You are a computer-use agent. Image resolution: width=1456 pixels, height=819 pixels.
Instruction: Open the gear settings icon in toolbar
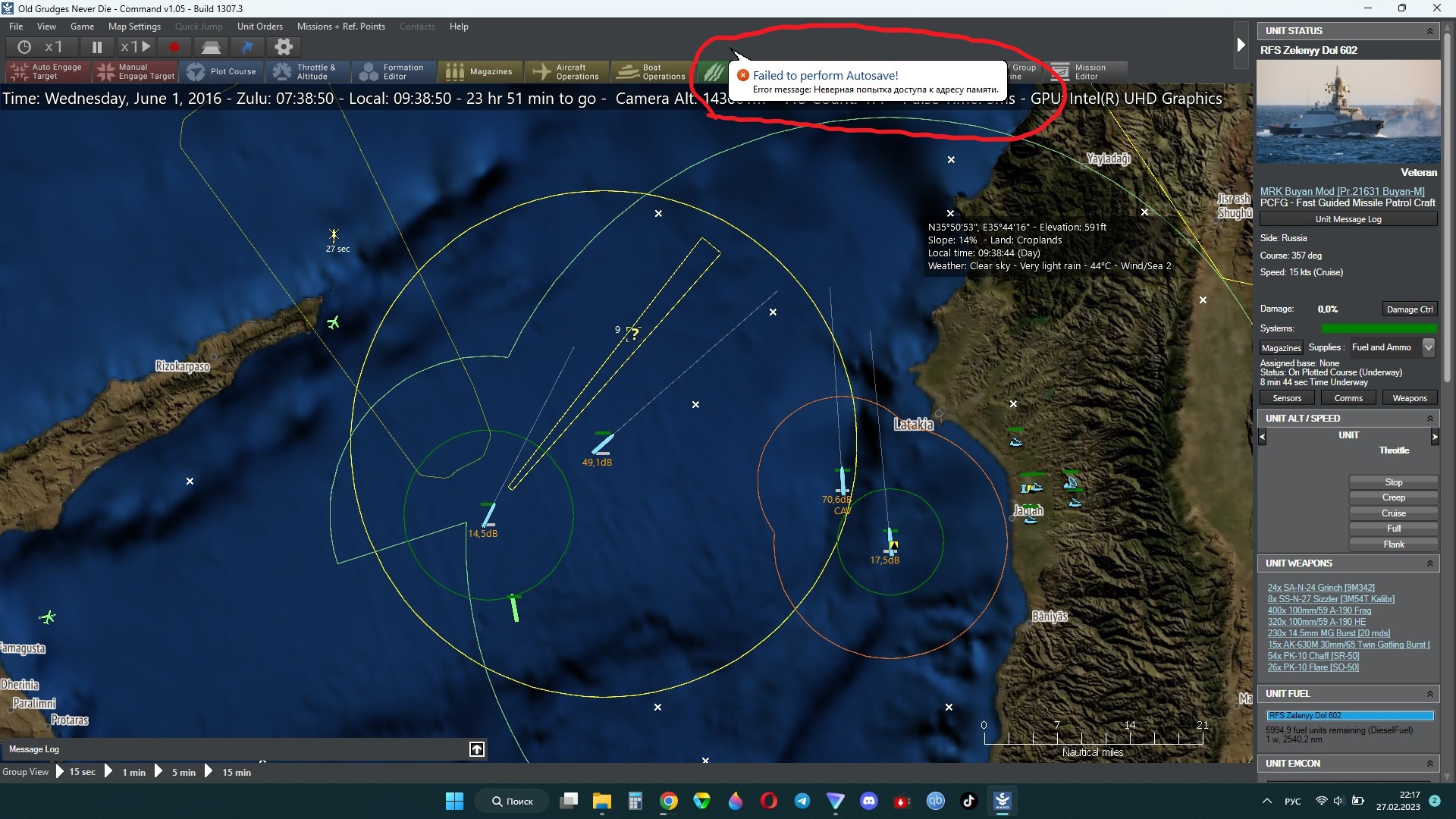[284, 47]
